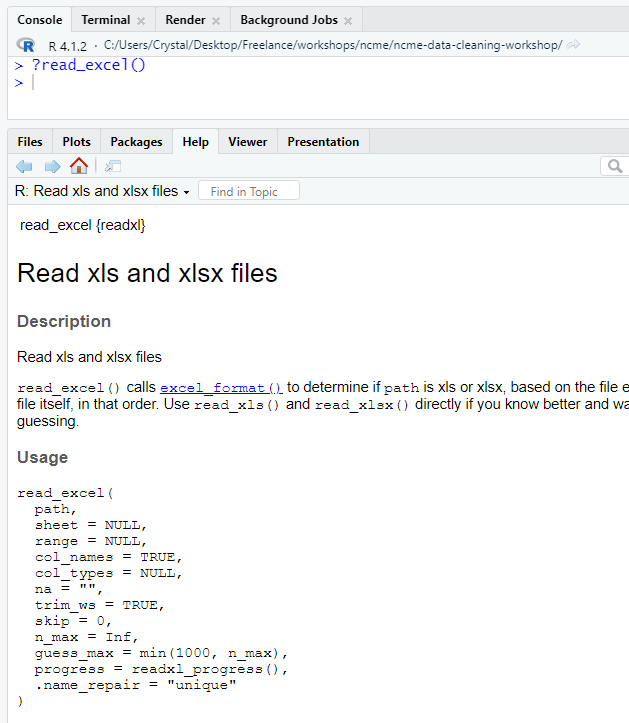Switch to the Packages tab
Image resolution: width=629 pixels, height=723 pixels.
(x=136, y=142)
